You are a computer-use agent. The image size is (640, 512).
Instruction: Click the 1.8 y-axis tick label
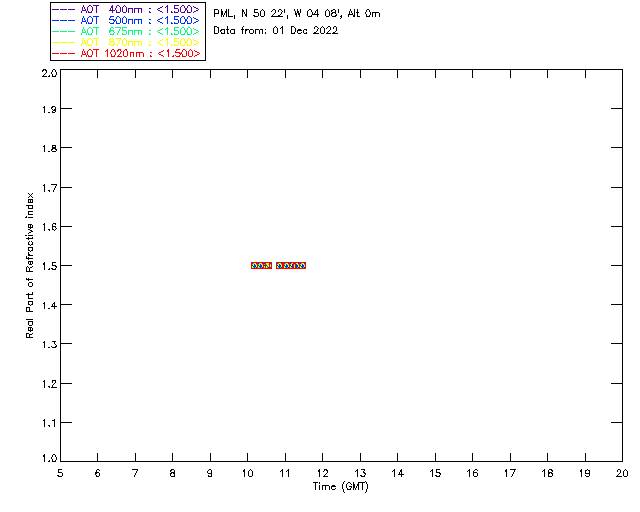coord(49,148)
